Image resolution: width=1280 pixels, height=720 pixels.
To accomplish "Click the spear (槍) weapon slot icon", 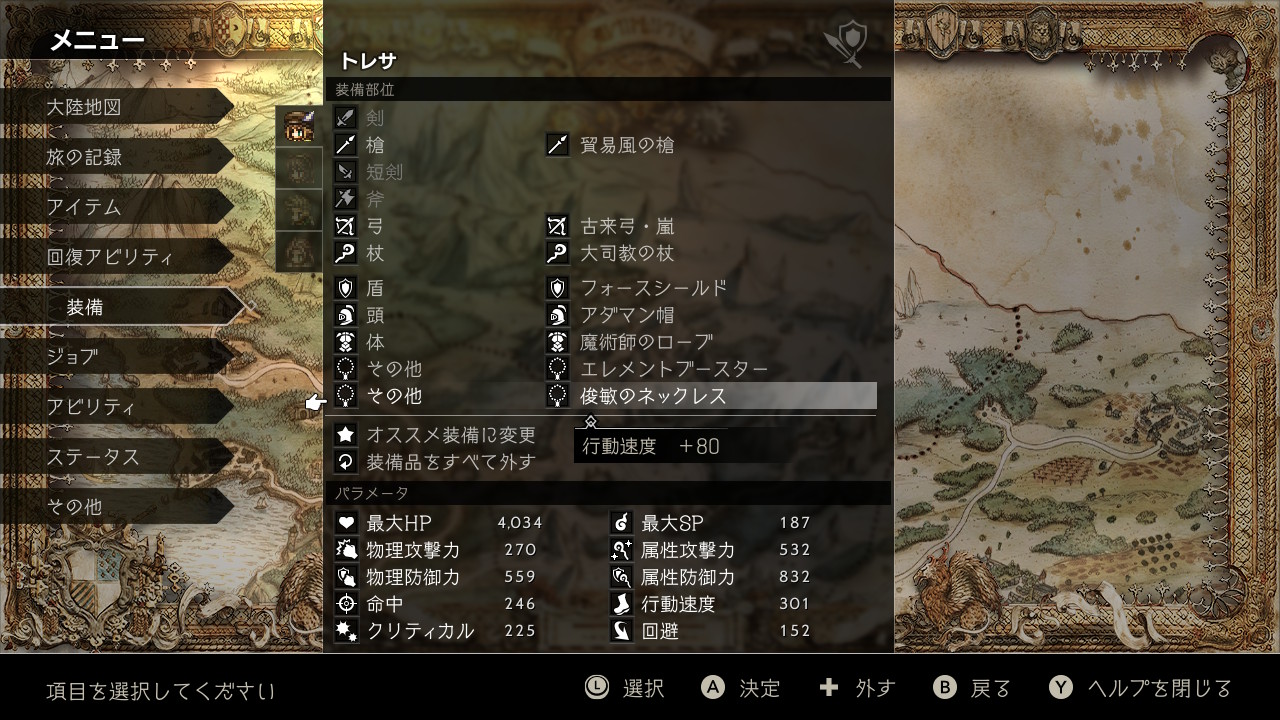I will tap(345, 145).
